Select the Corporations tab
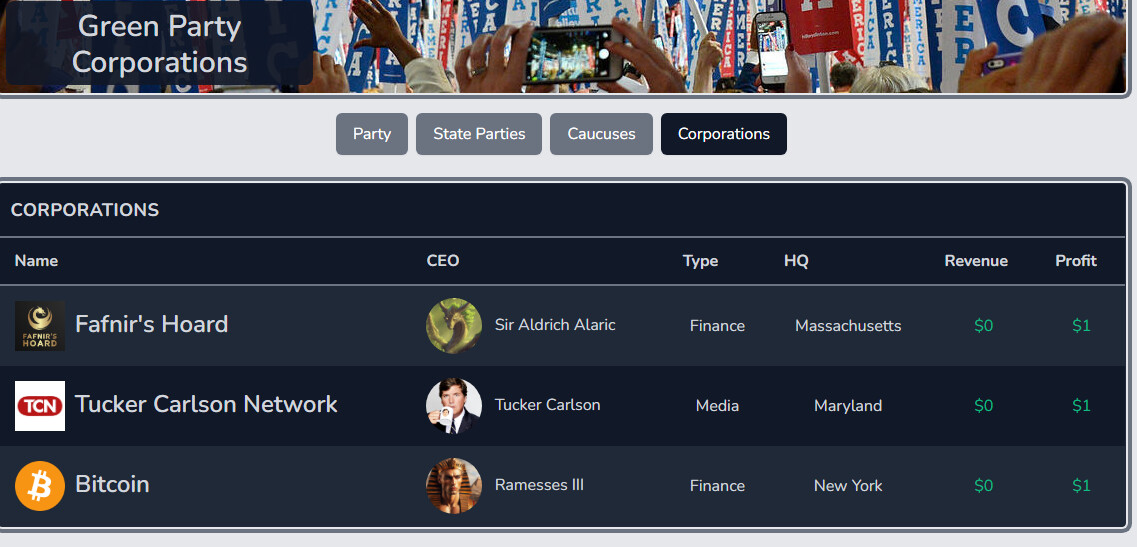Viewport: 1137px width, 547px height. coord(724,134)
